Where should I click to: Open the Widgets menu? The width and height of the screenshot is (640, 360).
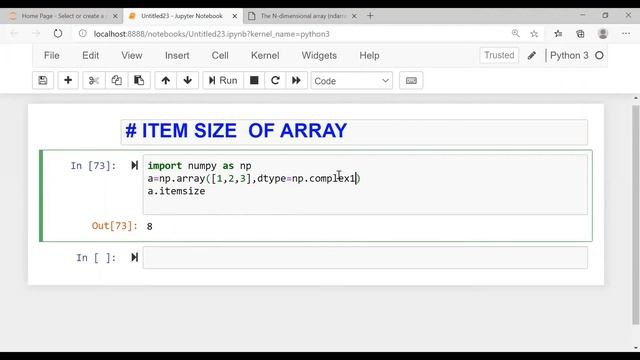click(319, 56)
